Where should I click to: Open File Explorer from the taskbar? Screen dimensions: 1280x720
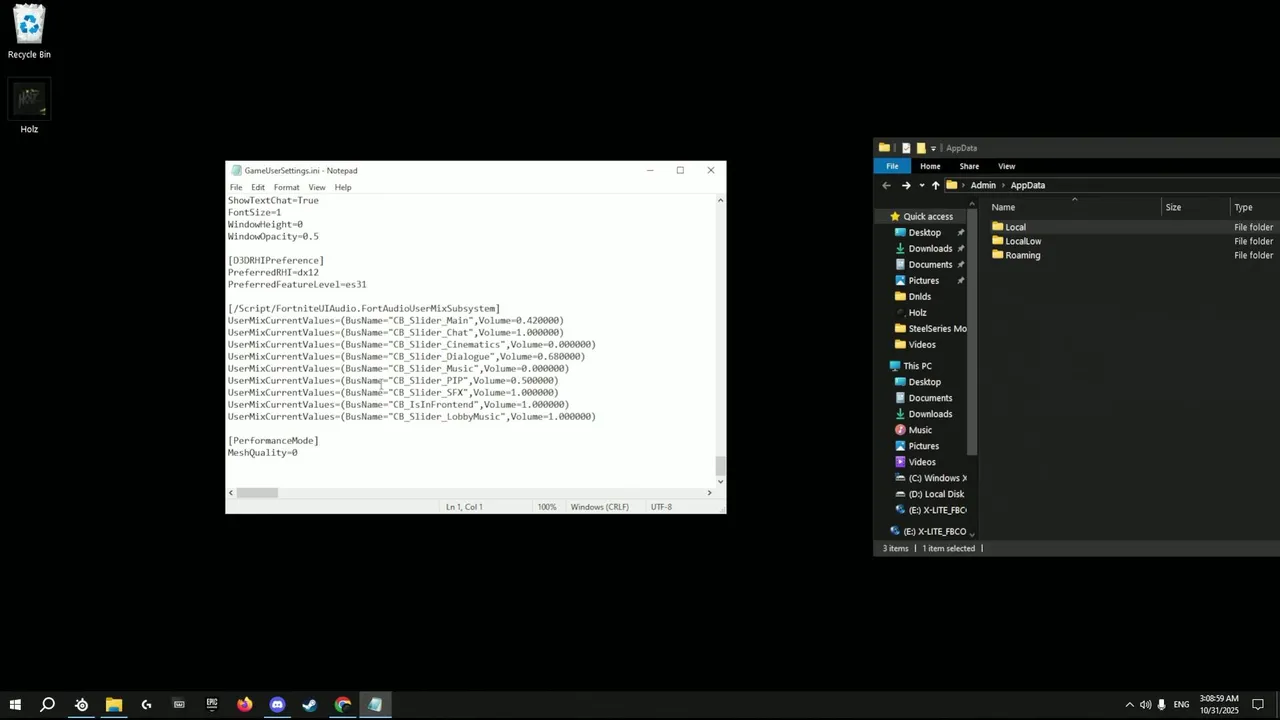point(114,705)
